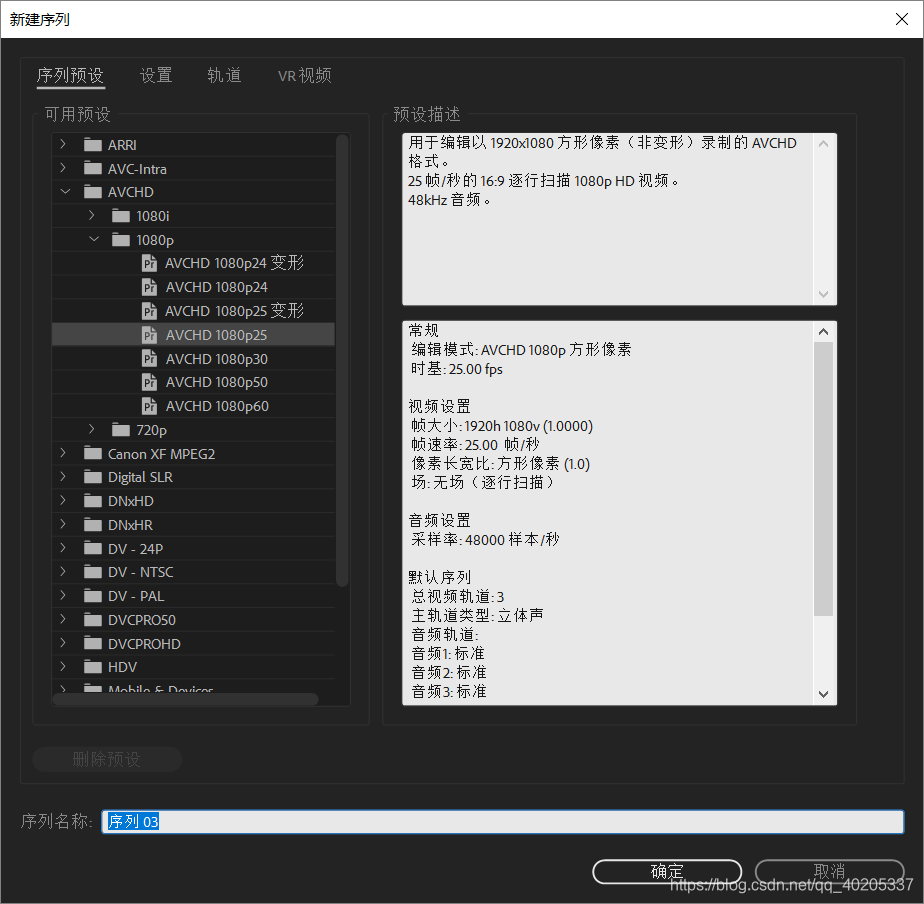Screen dimensions: 924x904
Task: Expand the DV - NTSC folder
Action: [x=63, y=572]
